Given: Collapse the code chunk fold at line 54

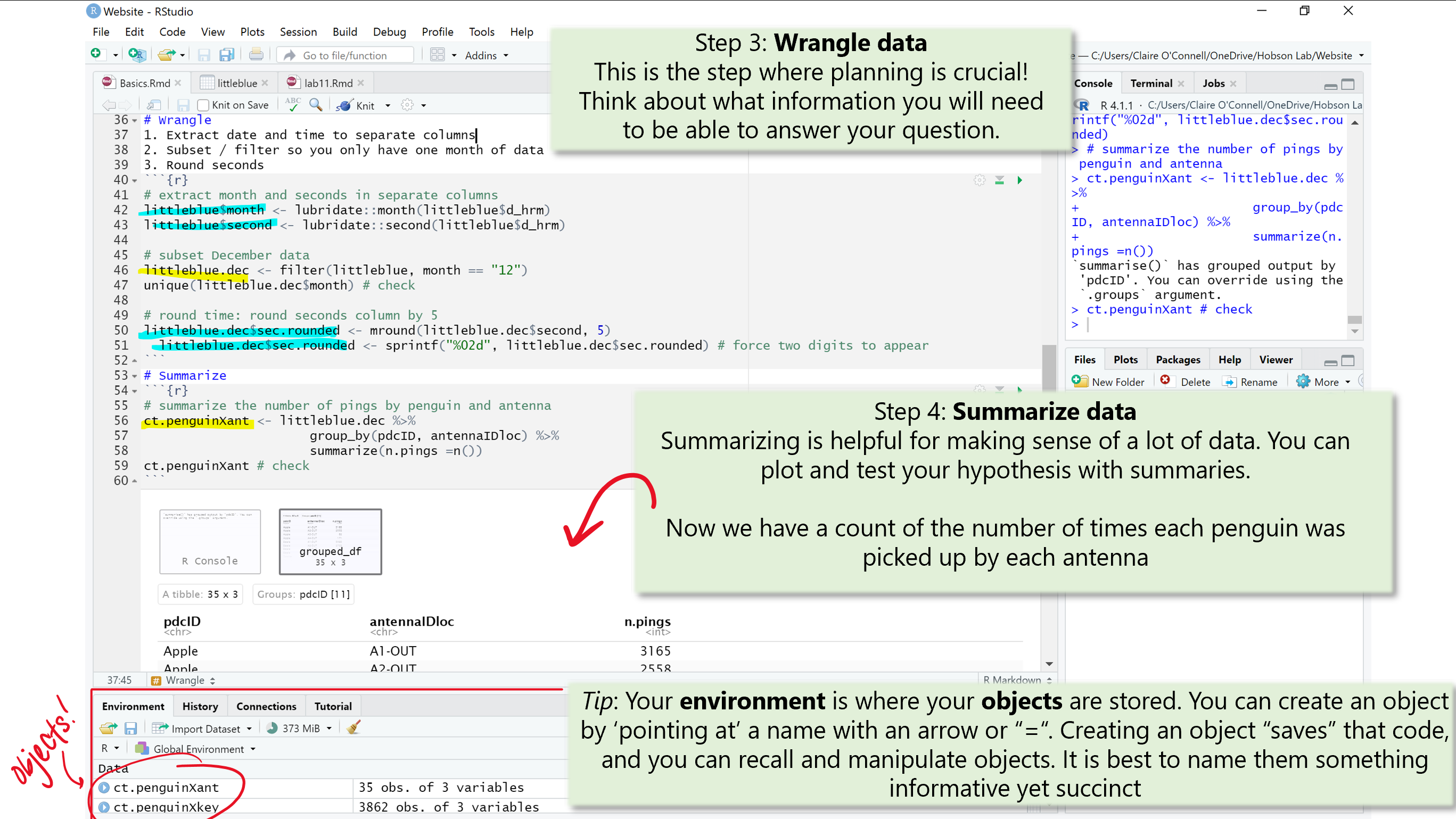Looking at the screenshot, I should [x=135, y=391].
